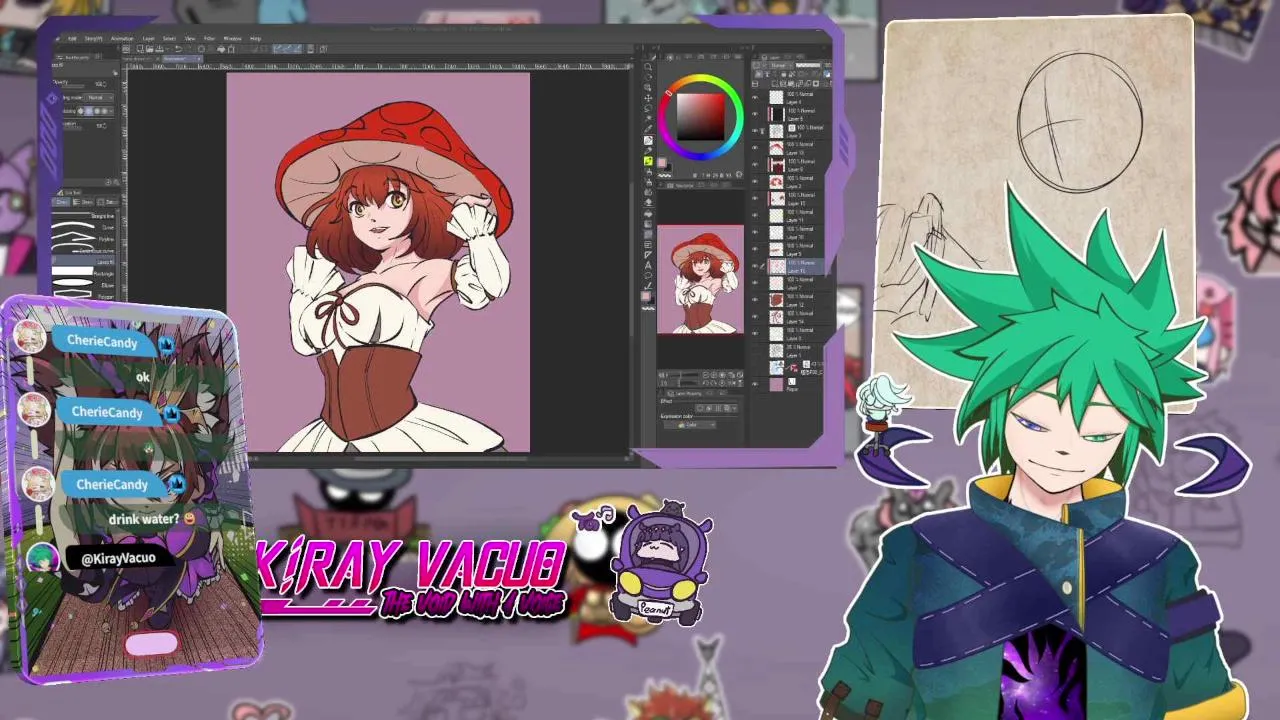The image size is (1280, 720).
Task: Click the layer opacity slider in Layer panel
Action: pyautogui.click(x=808, y=65)
